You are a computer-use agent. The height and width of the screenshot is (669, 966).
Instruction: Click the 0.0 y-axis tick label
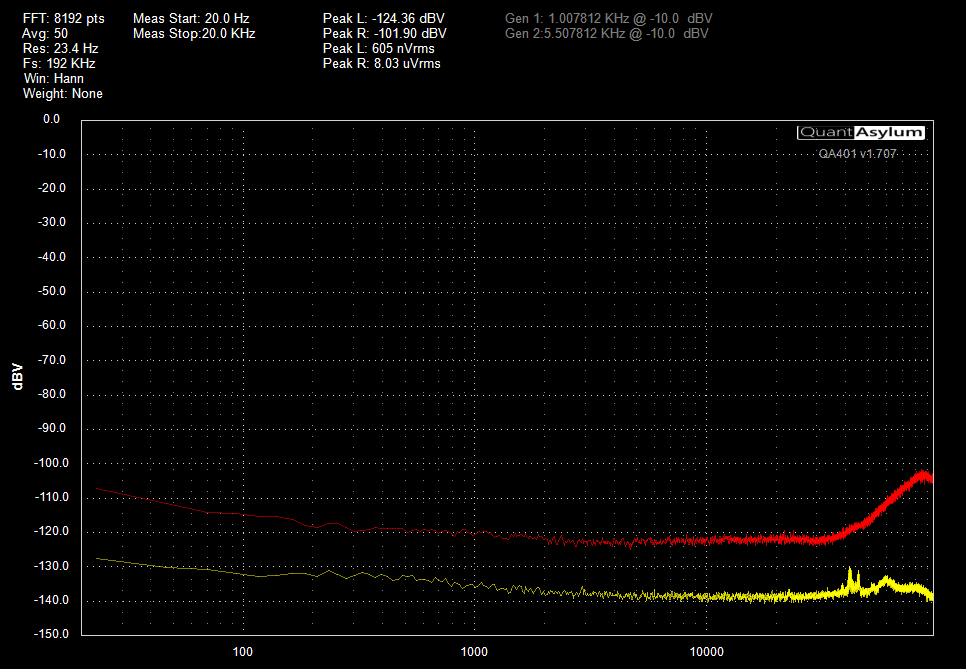point(51,119)
